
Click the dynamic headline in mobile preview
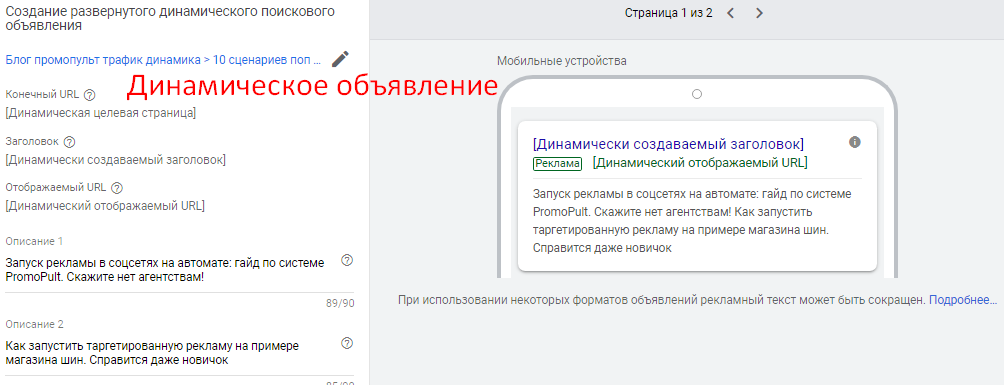[x=668, y=143]
